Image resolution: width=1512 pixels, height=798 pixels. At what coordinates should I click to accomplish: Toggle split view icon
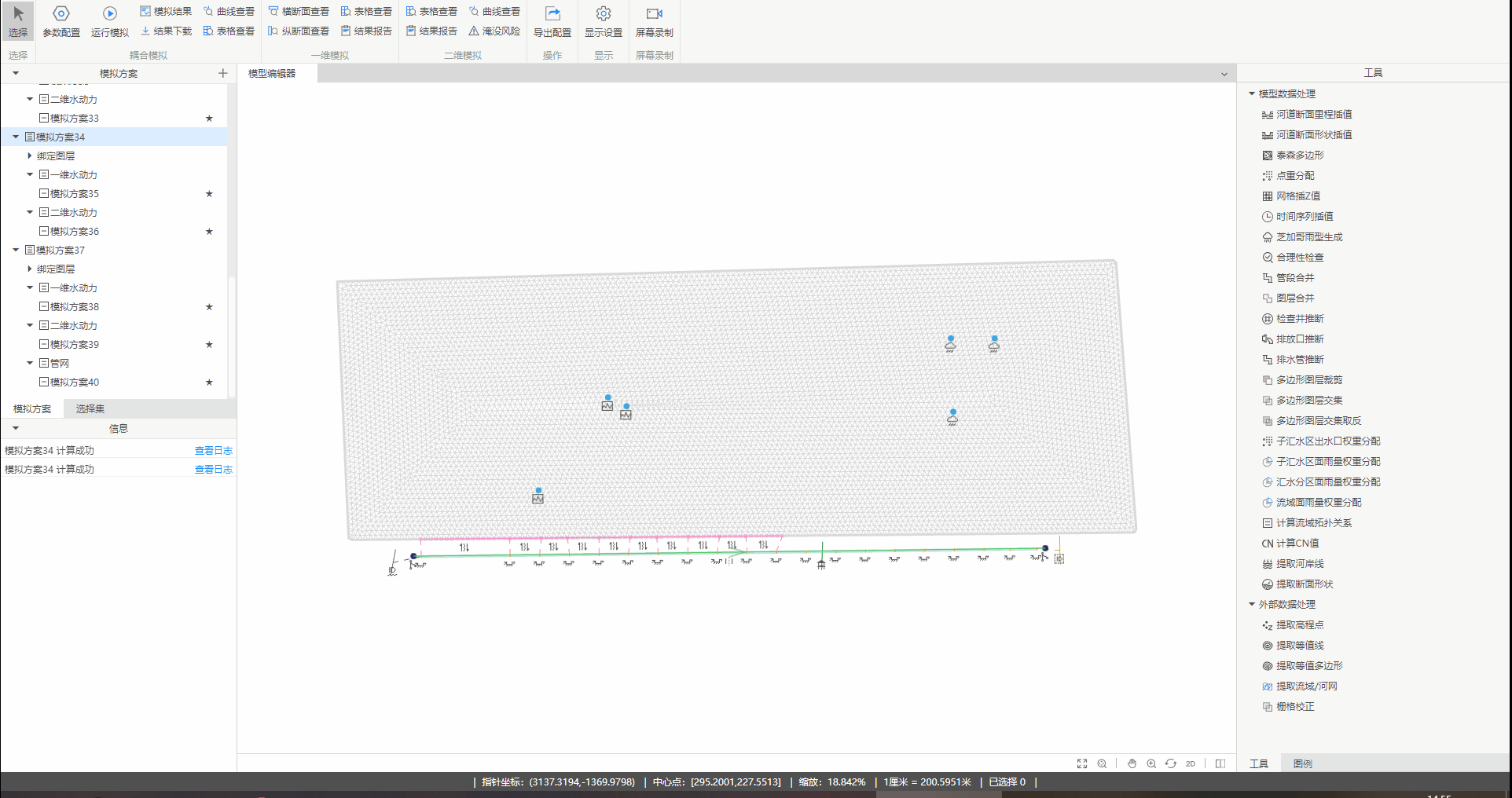(1220, 763)
